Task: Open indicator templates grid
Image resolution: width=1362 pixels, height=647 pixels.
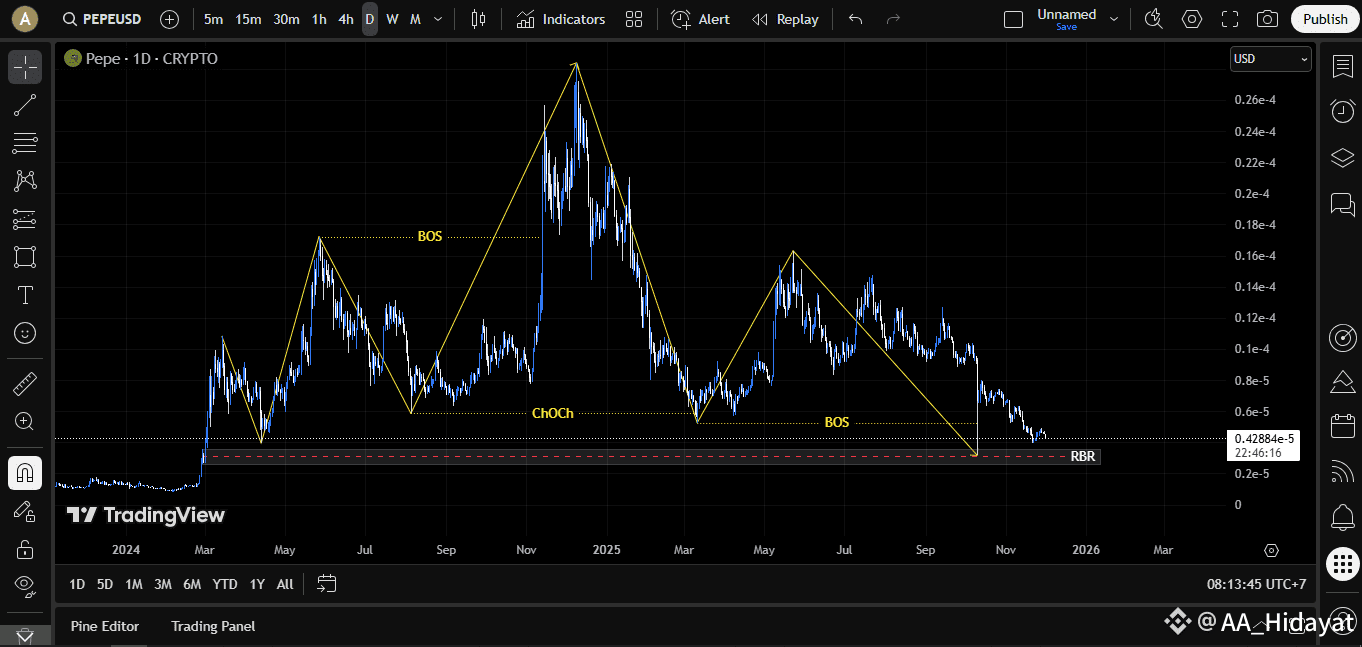Action: (x=634, y=19)
